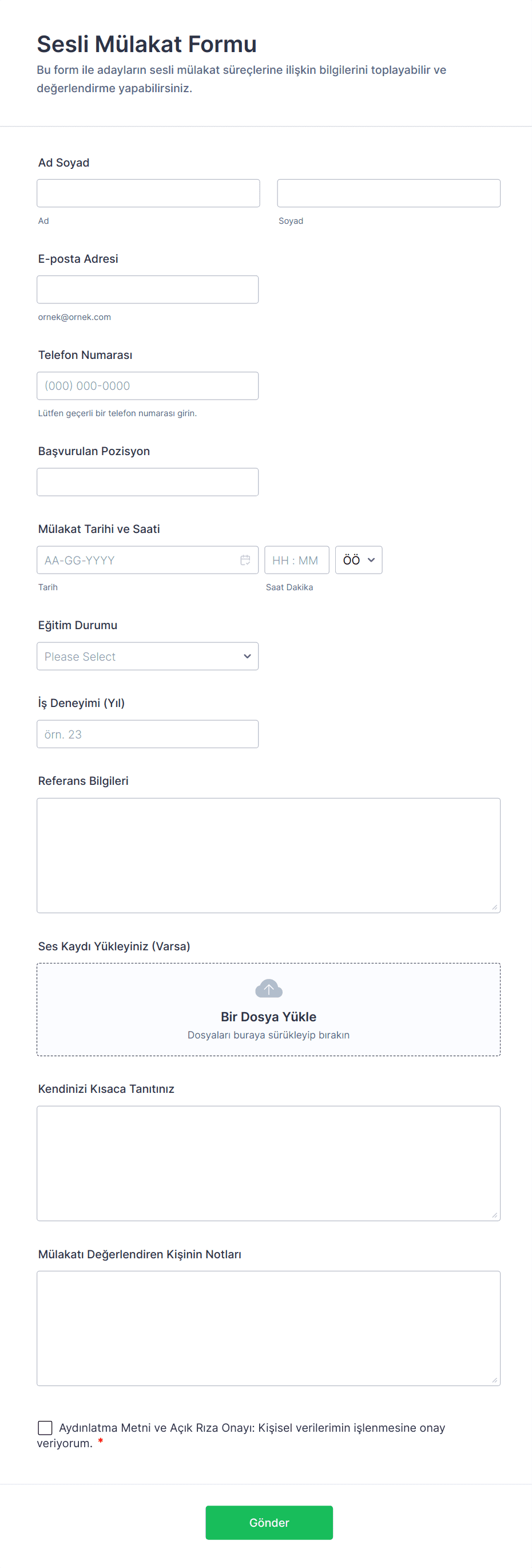Click the Kendinizi Kısaca Tanıtınız text area
532x1568 pixels.
268,1163
